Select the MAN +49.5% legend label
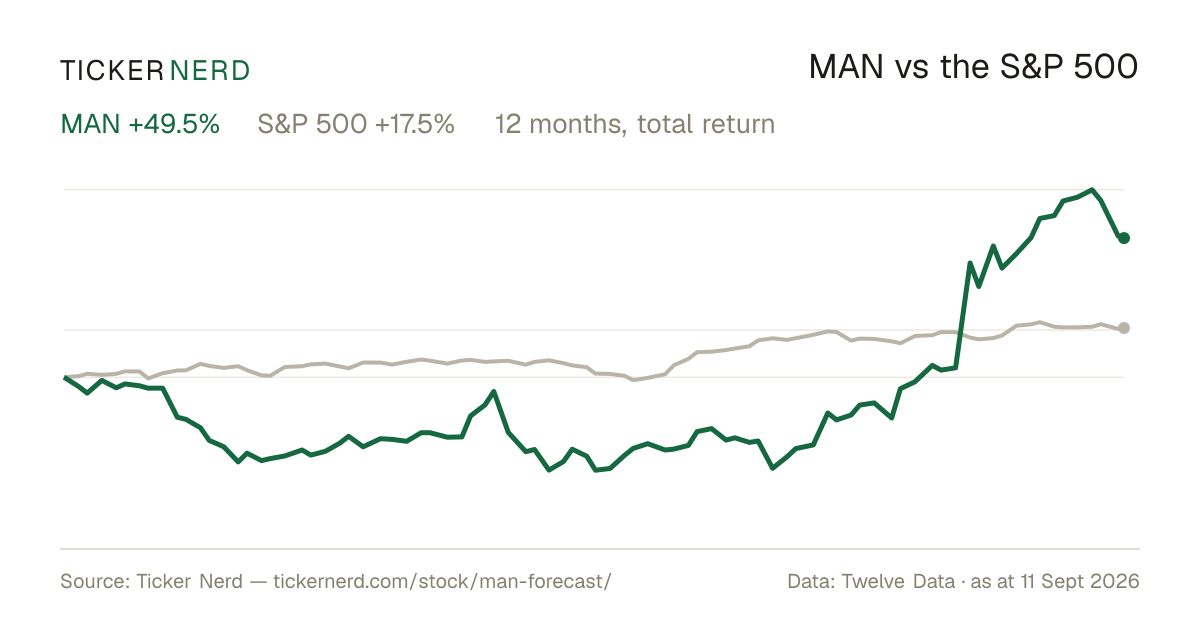This screenshot has width=1200, height=630. click(x=140, y=124)
